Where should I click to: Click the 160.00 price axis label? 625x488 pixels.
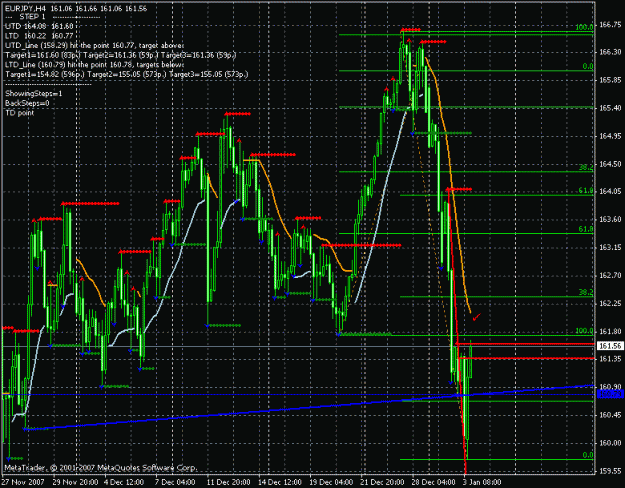pyautogui.click(x=610, y=443)
